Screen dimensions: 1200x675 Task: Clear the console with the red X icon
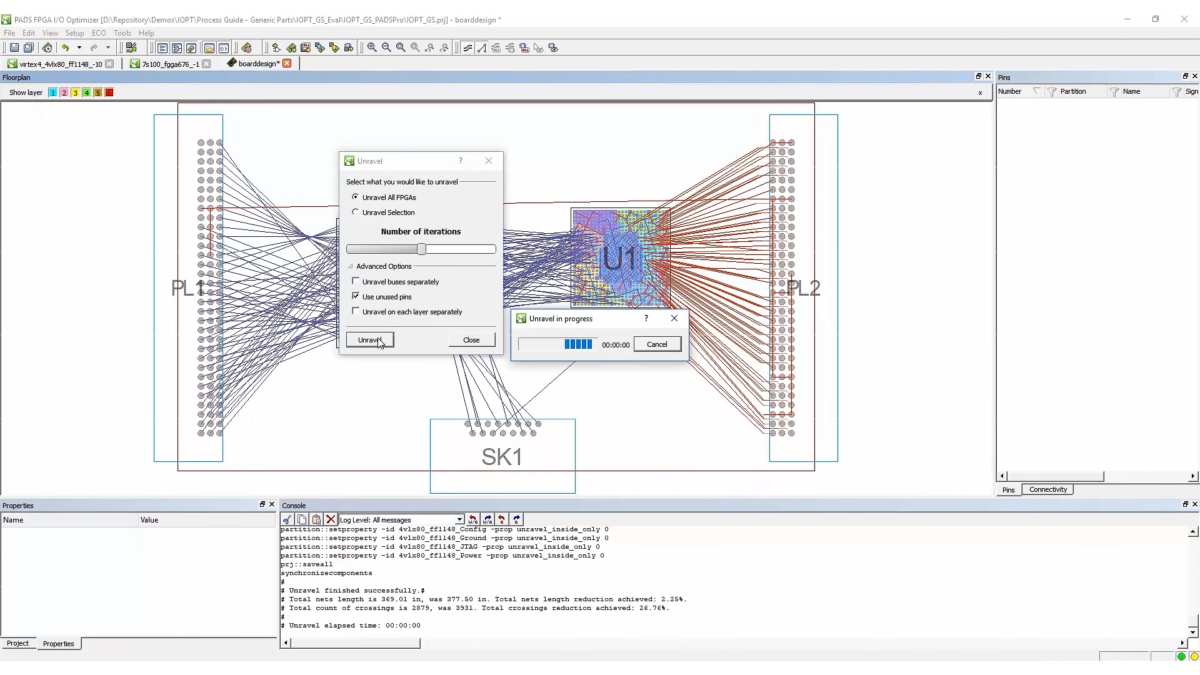pos(330,520)
